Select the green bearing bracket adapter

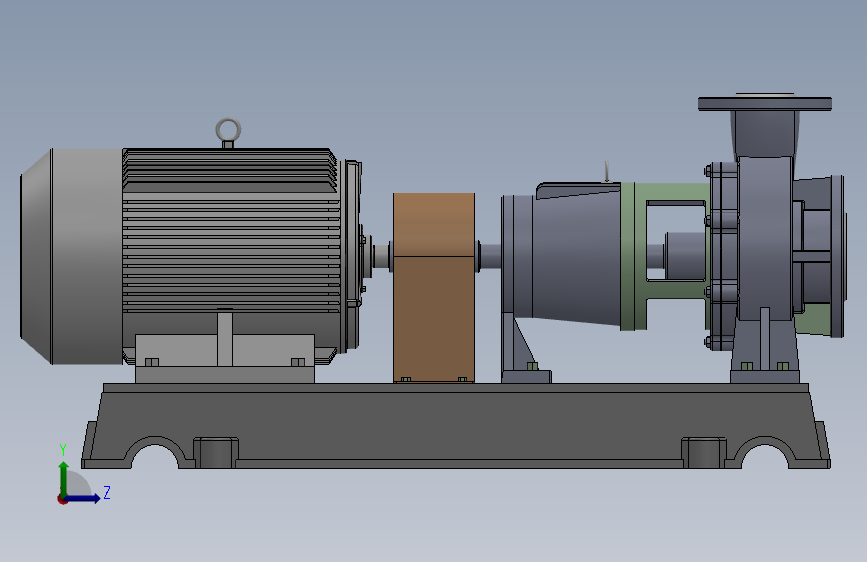coord(633,256)
